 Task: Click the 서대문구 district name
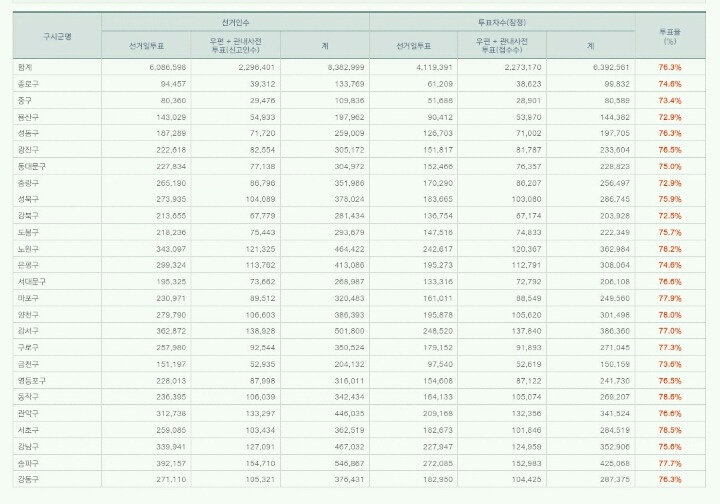[32, 282]
